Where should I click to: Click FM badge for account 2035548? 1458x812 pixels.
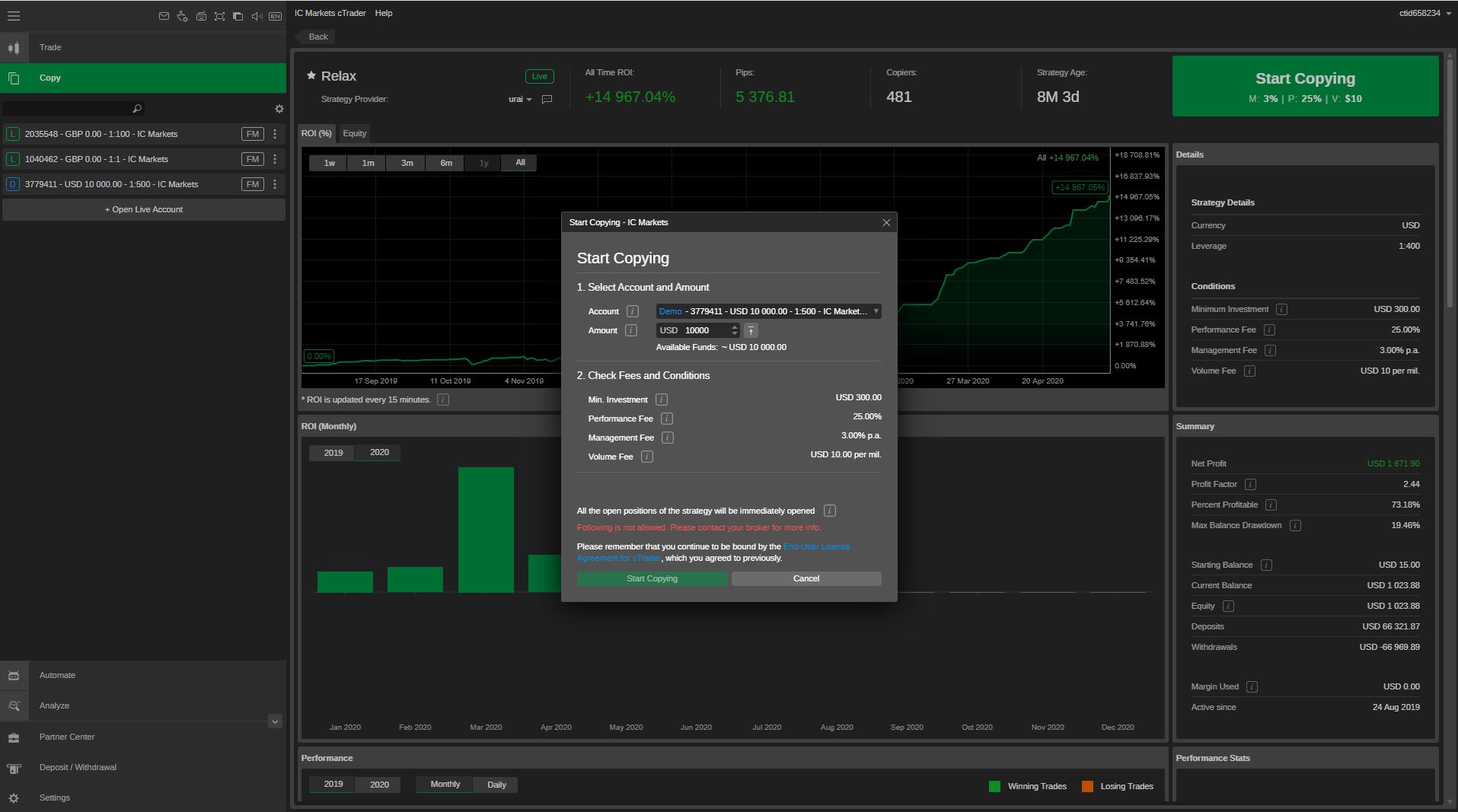pos(253,134)
